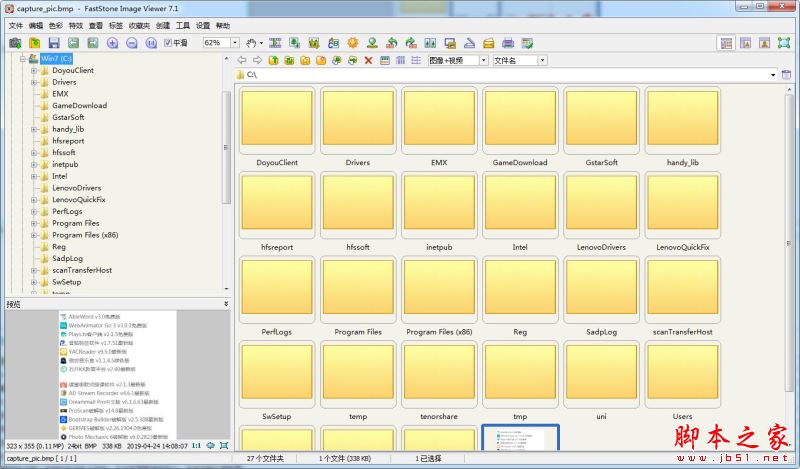Enter full screen with green corners icon

coord(784,43)
